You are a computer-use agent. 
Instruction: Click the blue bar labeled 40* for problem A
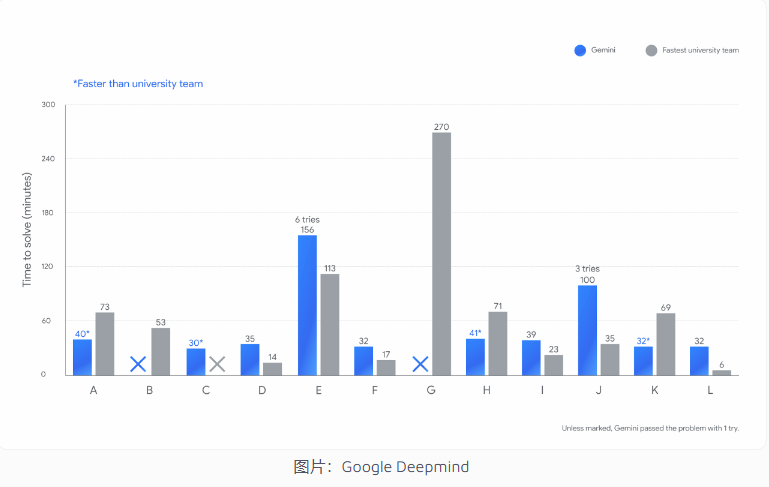[82, 357]
